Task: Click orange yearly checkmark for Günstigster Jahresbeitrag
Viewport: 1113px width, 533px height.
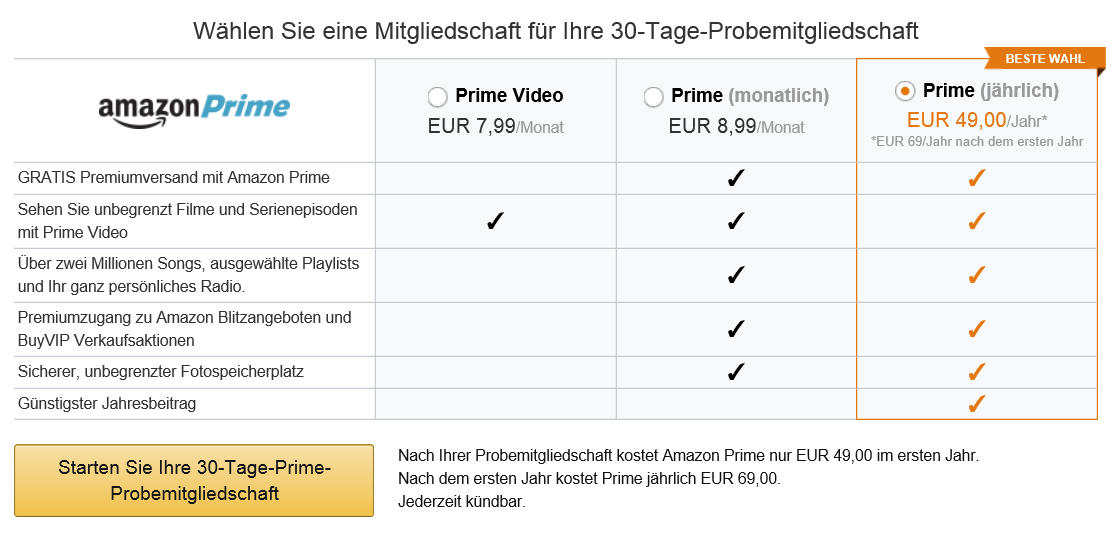Action: (977, 404)
